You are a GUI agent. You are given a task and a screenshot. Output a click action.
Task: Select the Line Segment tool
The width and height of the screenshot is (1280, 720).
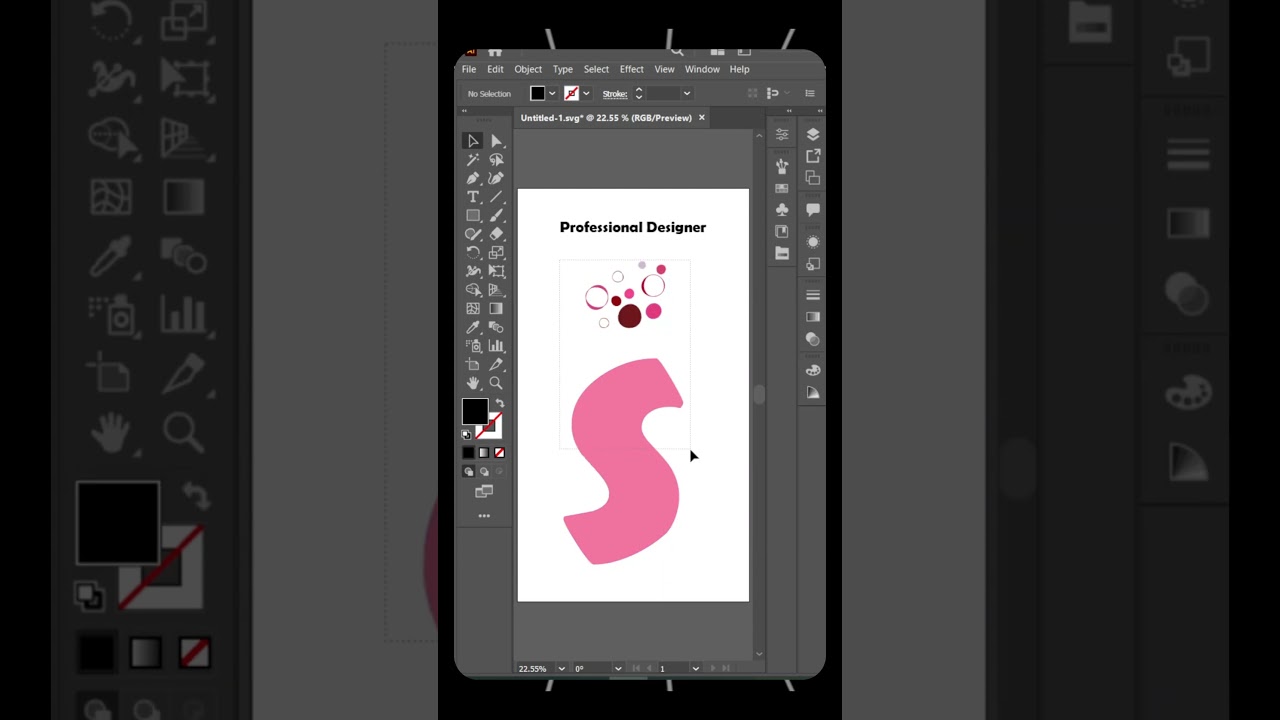496,197
